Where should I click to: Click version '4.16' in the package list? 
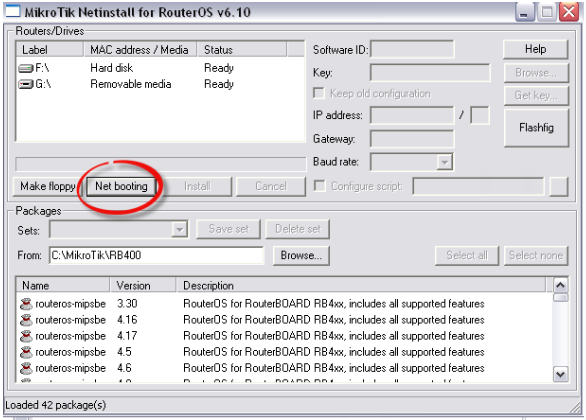point(127,319)
